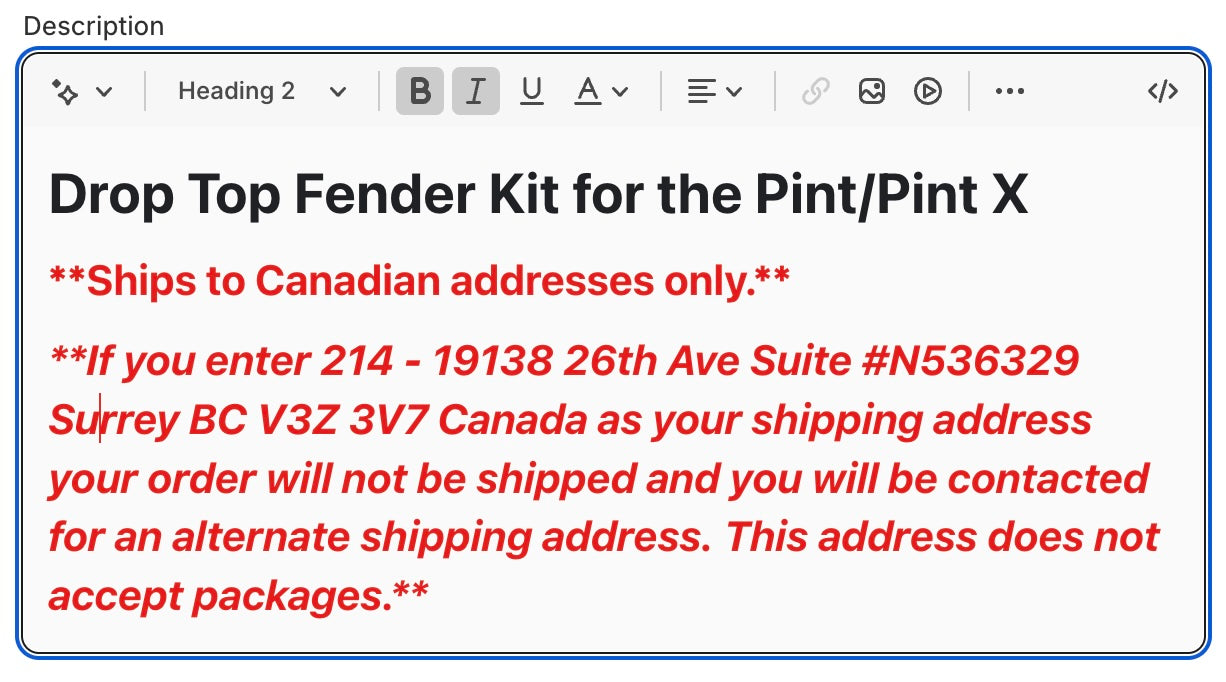This screenshot has width=1226, height=682.
Task: Open the three-dot more options menu
Action: [x=1010, y=92]
